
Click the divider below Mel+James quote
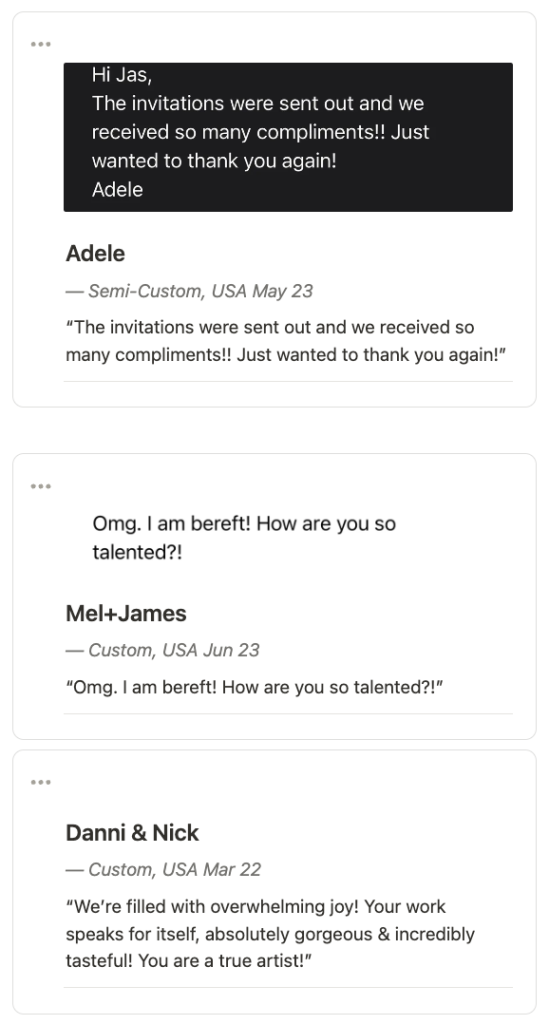coord(288,714)
